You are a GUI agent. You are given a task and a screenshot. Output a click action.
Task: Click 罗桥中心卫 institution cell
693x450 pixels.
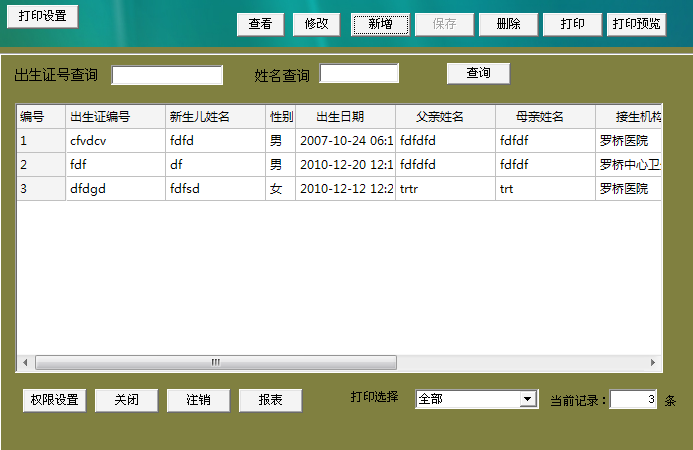coord(628,164)
